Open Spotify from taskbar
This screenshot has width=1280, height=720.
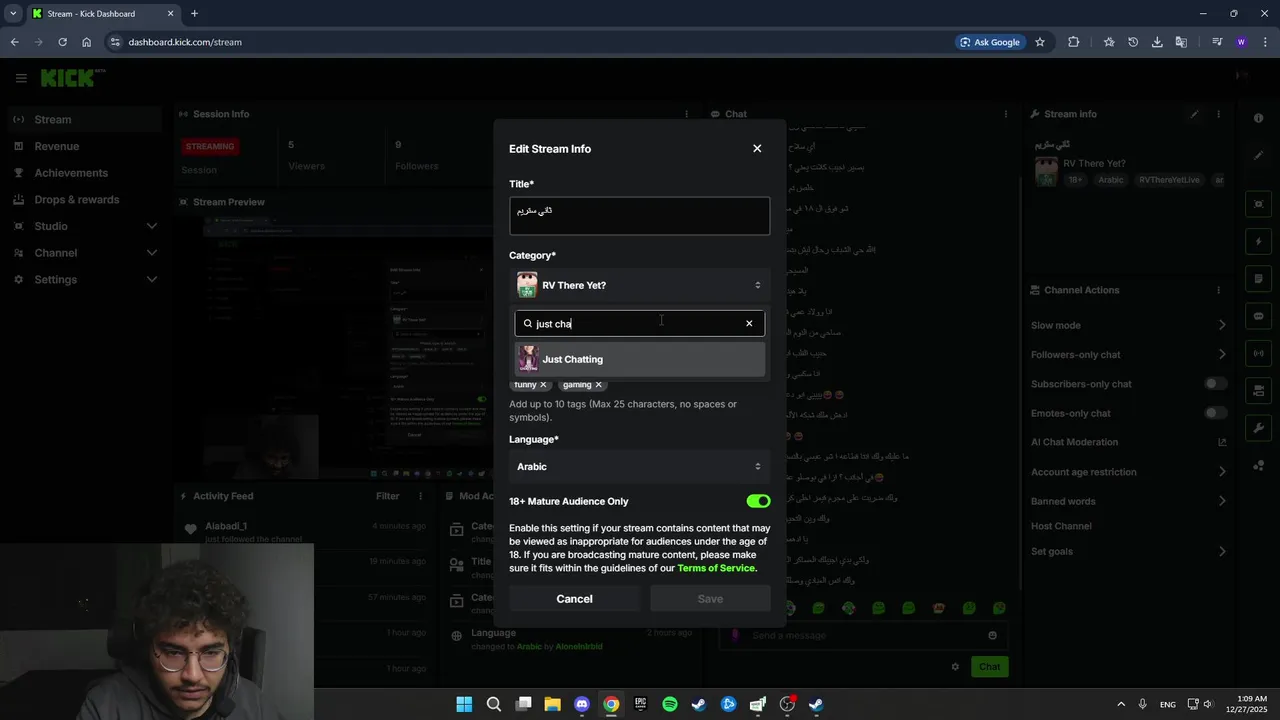click(x=670, y=704)
